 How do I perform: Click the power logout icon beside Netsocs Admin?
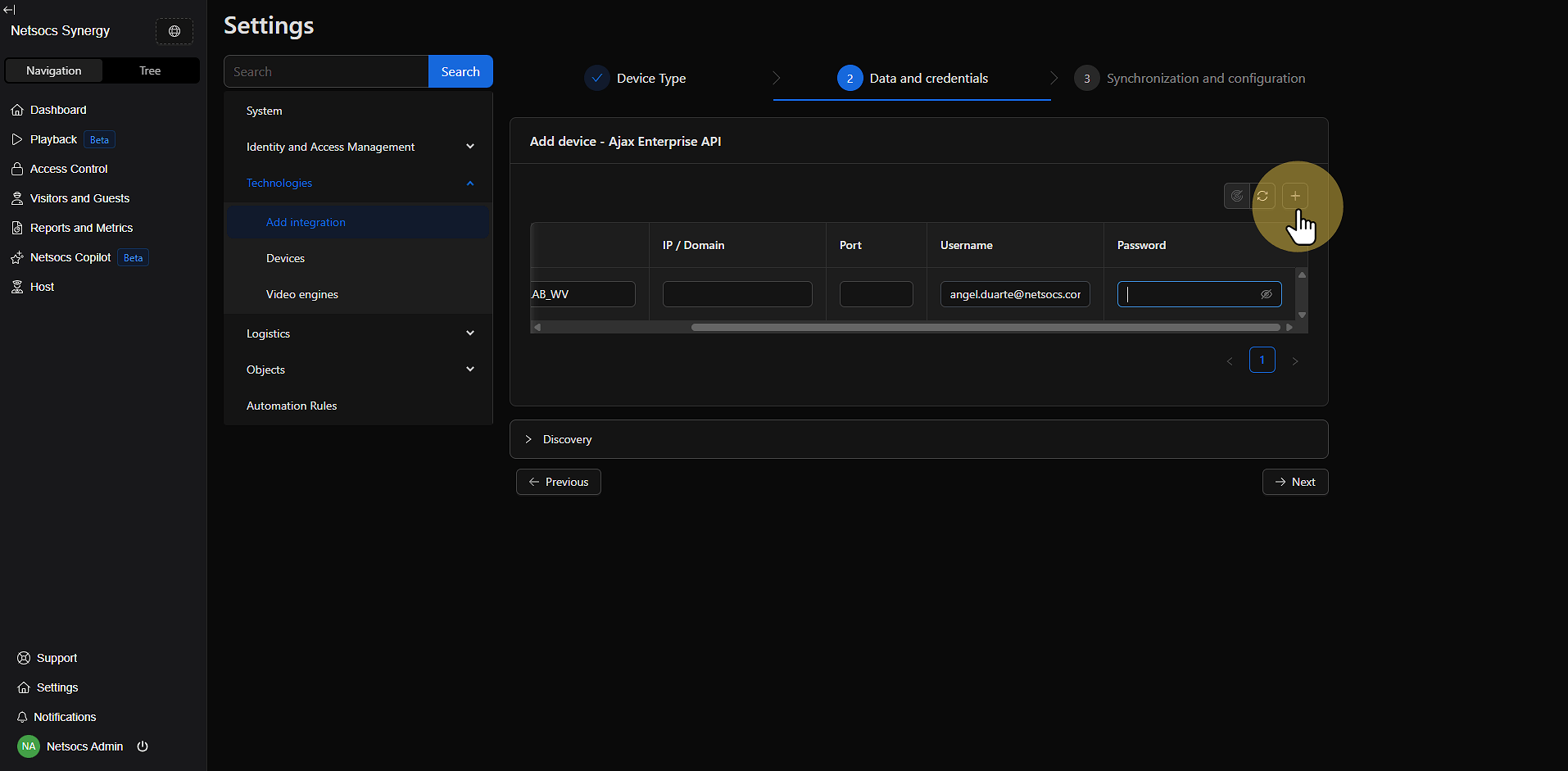click(143, 746)
